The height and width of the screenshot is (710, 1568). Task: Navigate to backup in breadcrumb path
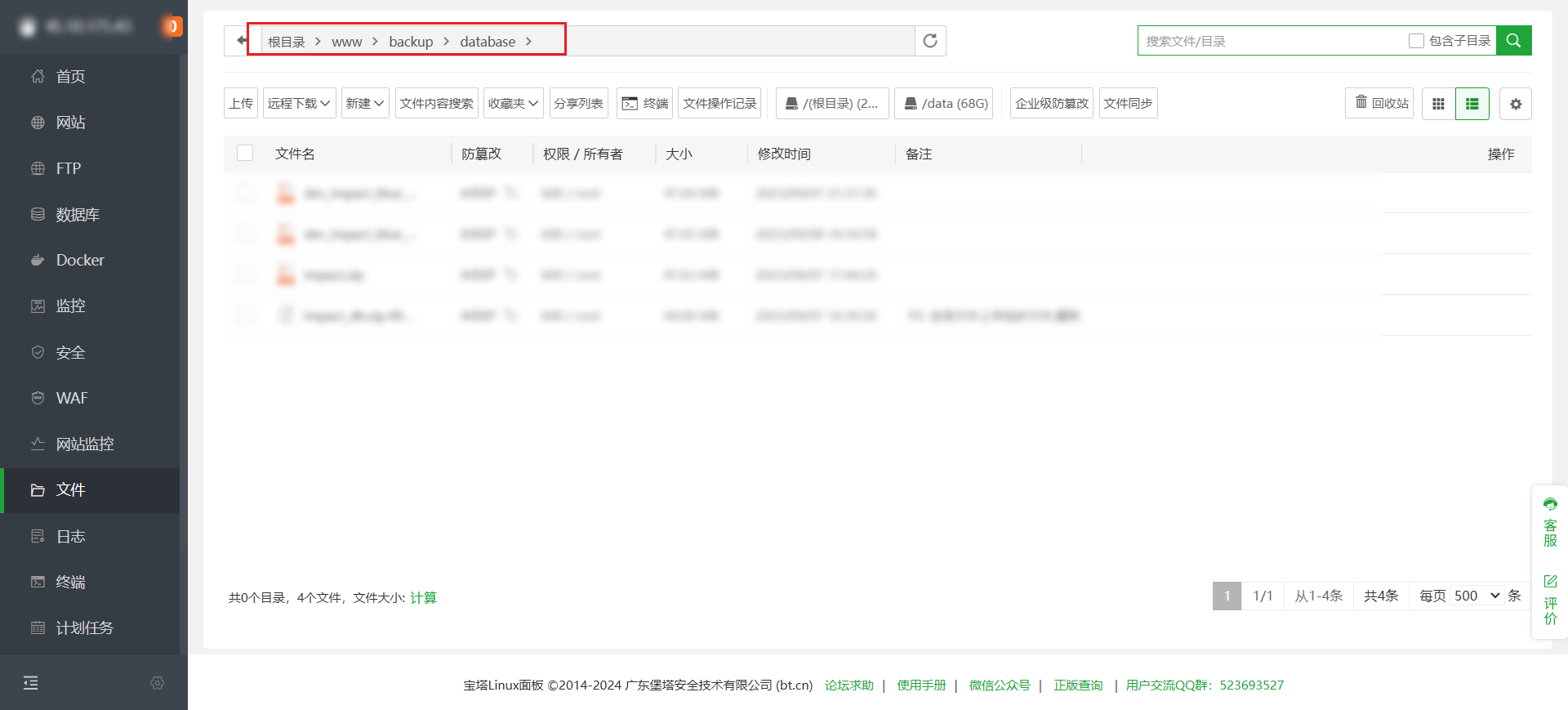tap(411, 42)
